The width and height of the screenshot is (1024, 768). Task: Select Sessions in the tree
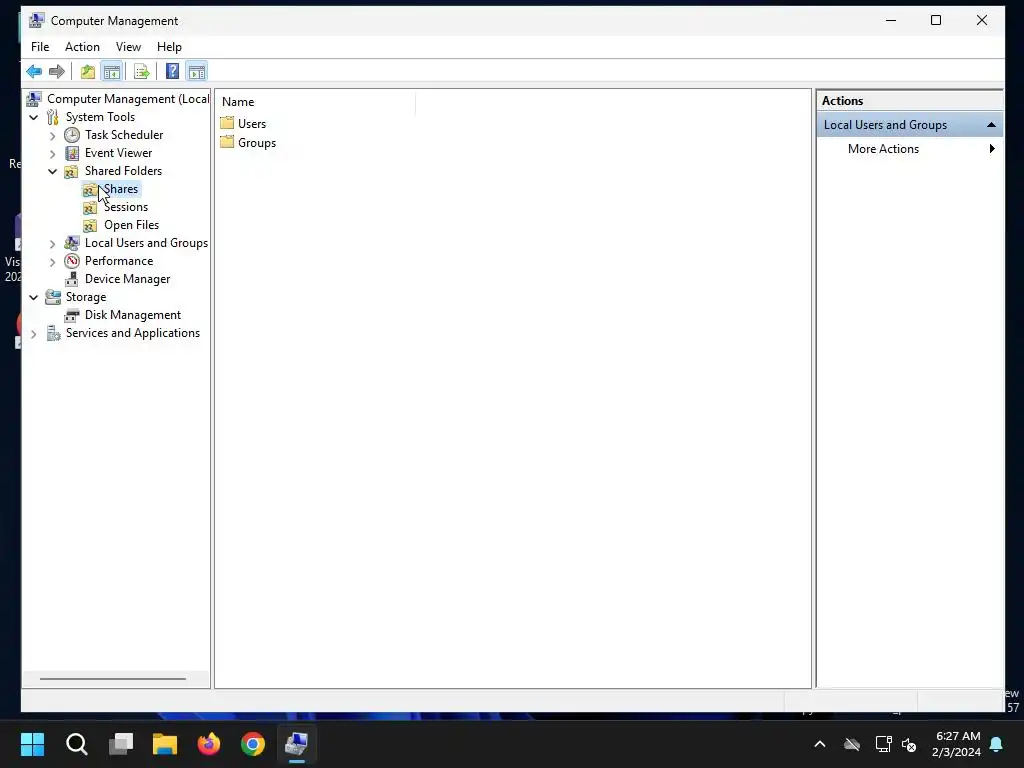(x=126, y=207)
